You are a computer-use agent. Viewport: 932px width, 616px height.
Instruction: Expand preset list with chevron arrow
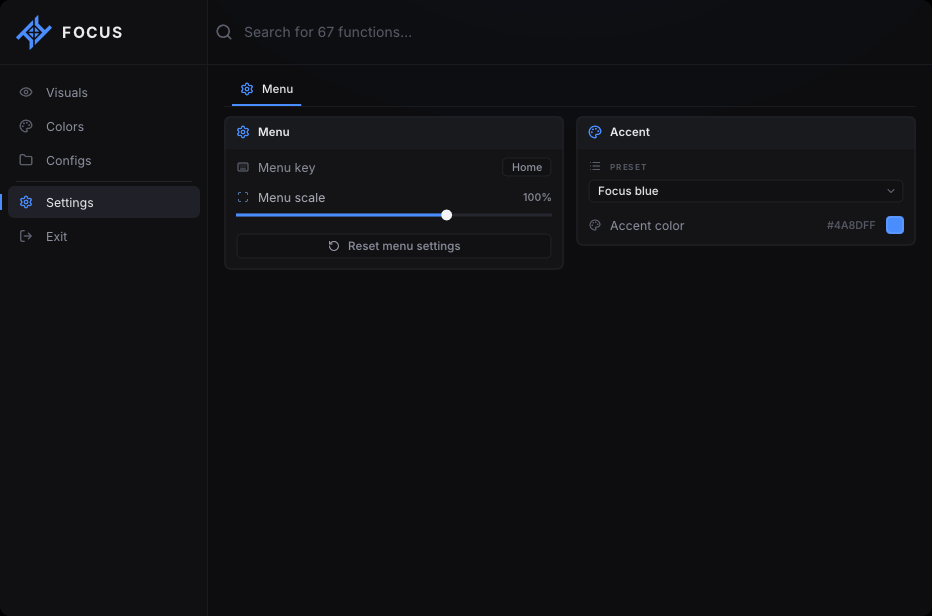891,191
